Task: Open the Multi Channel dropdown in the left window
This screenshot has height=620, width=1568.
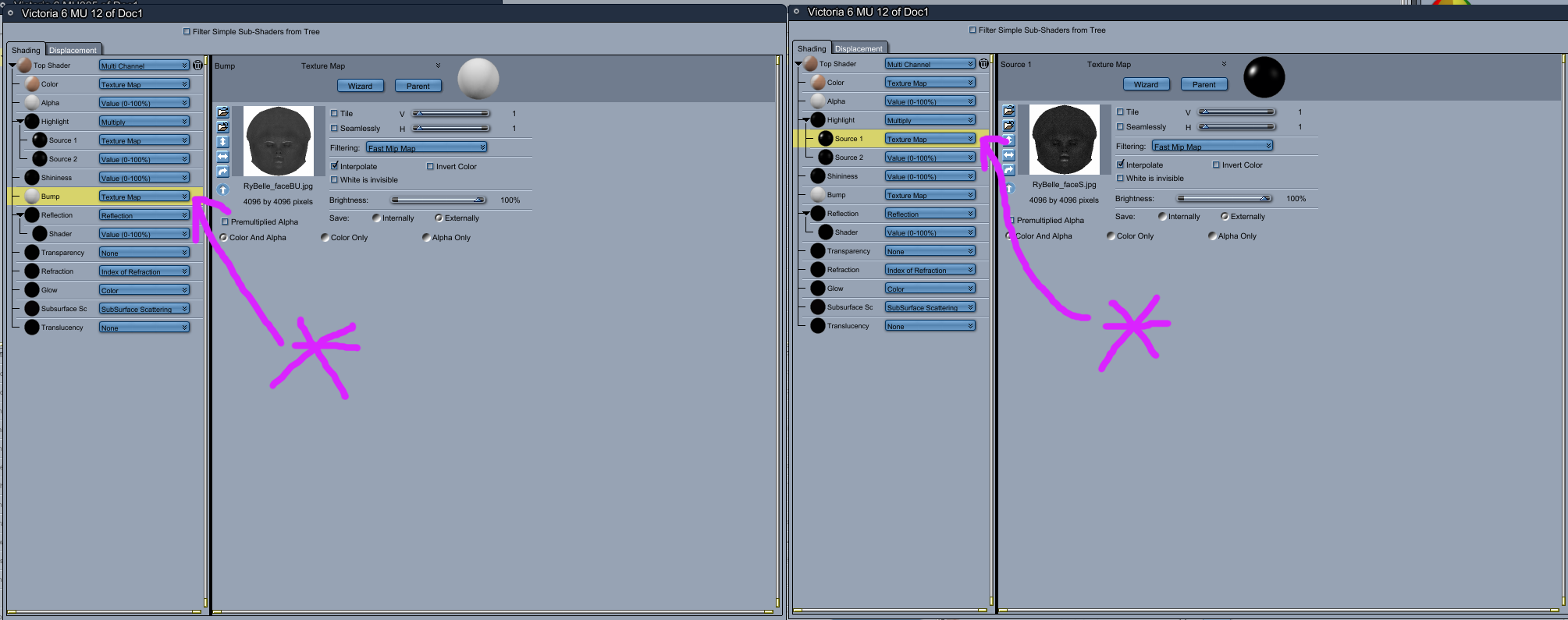Action: pos(144,66)
